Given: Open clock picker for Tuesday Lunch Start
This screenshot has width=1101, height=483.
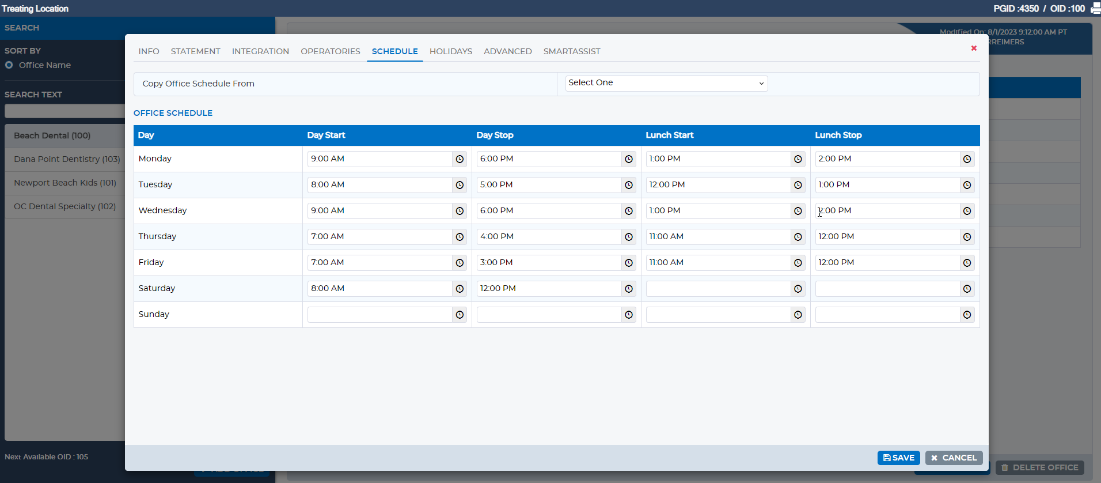Looking at the screenshot, I should (798, 185).
